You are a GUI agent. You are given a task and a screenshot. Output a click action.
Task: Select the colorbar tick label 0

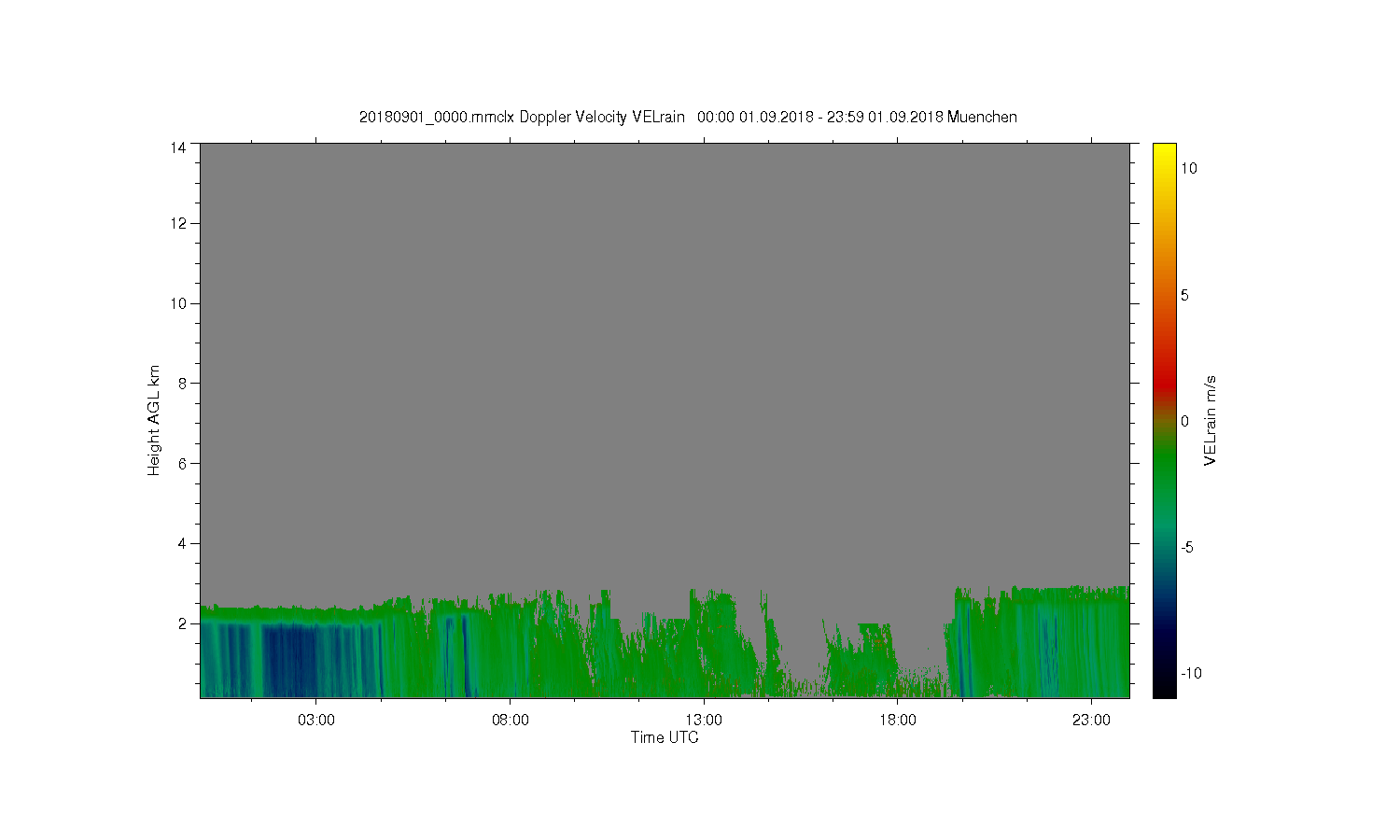click(1185, 421)
